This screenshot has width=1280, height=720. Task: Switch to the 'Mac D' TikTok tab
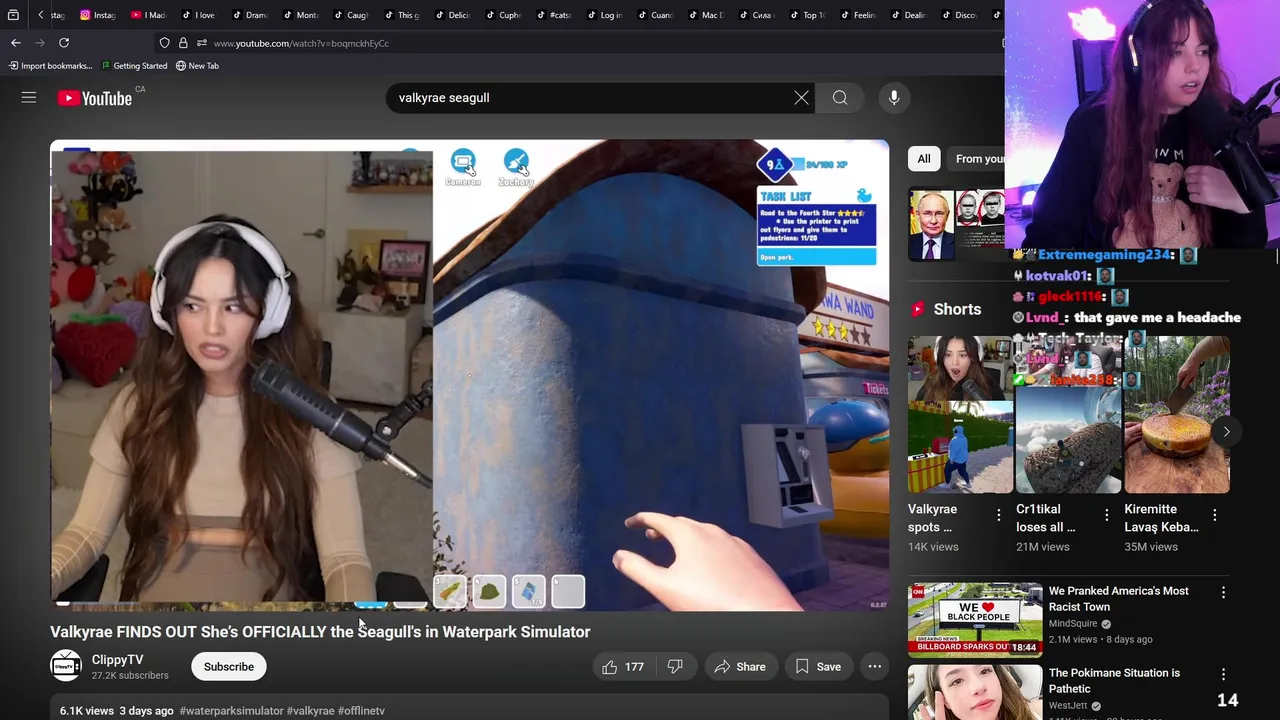pyautogui.click(x=706, y=15)
